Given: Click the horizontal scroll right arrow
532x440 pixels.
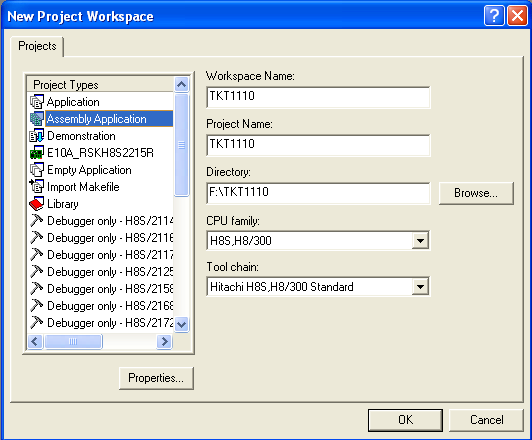Looking at the screenshot, I should pos(165,341).
